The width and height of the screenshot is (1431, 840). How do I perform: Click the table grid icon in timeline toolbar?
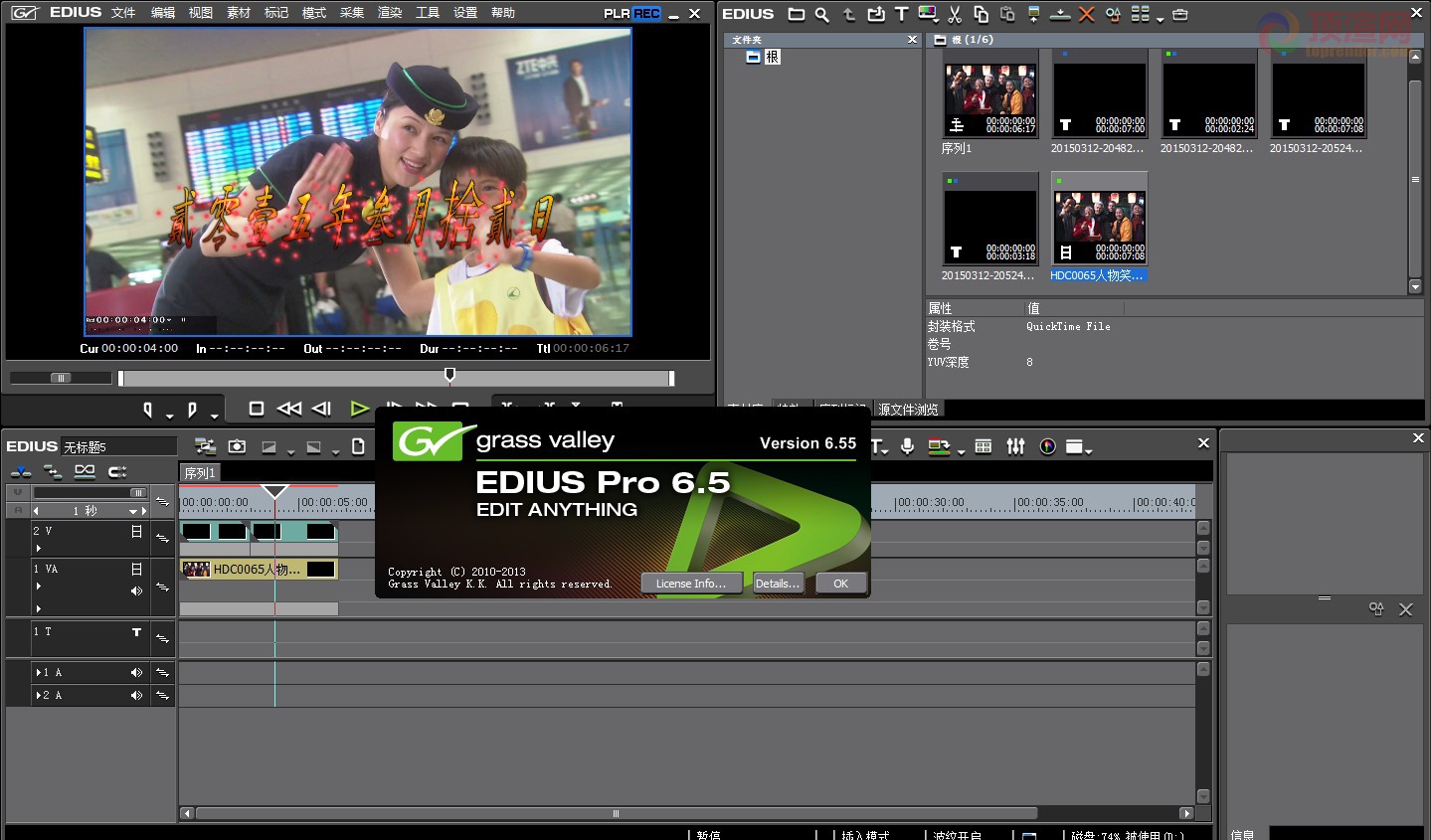[x=984, y=446]
